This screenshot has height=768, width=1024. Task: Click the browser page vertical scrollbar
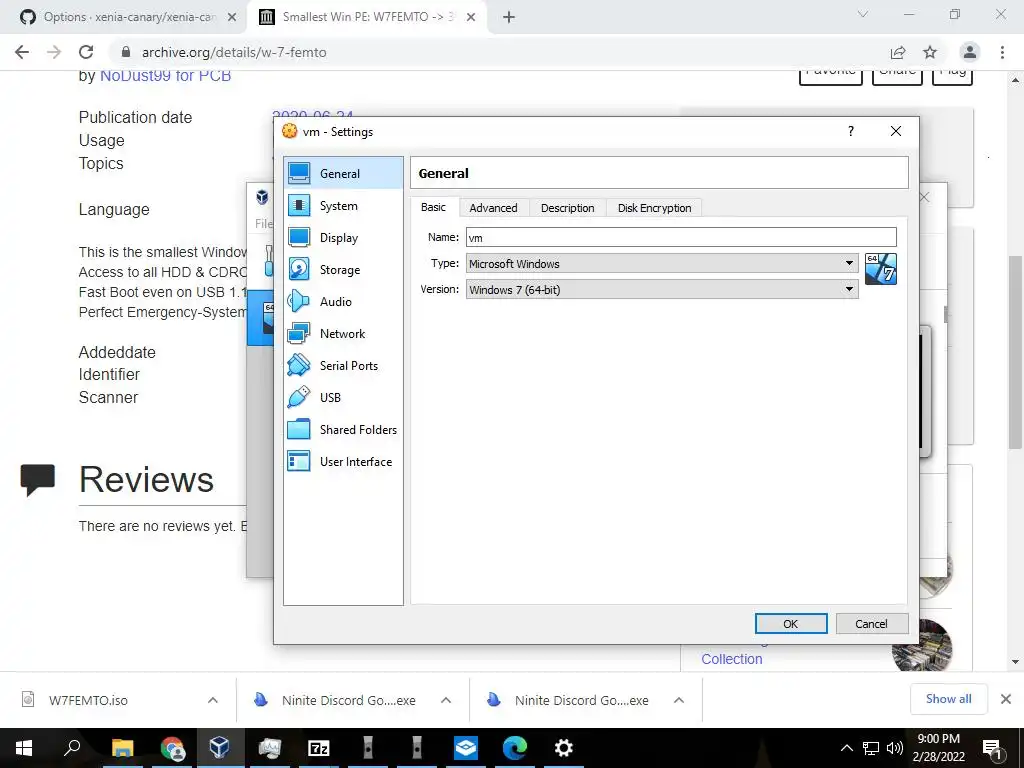[x=1015, y=353]
